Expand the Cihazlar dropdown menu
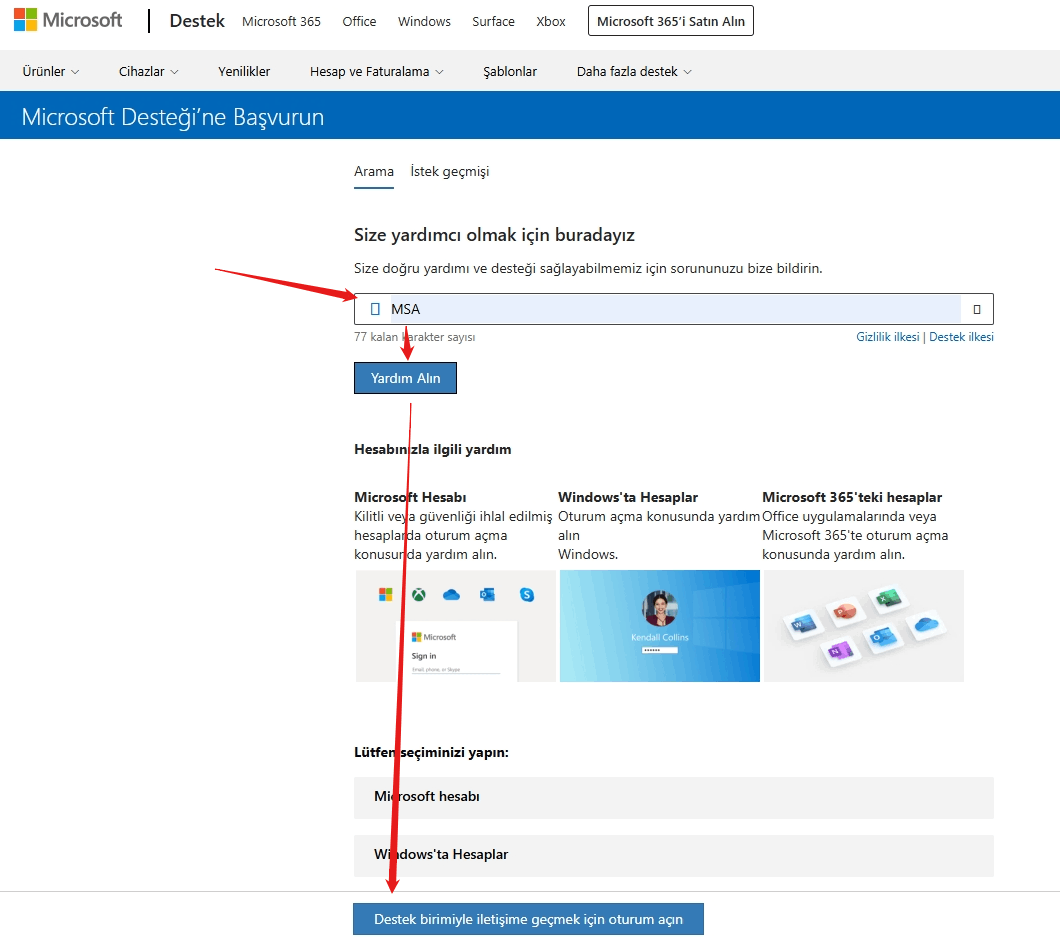Image resolution: width=1060 pixels, height=938 pixels. (149, 72)
